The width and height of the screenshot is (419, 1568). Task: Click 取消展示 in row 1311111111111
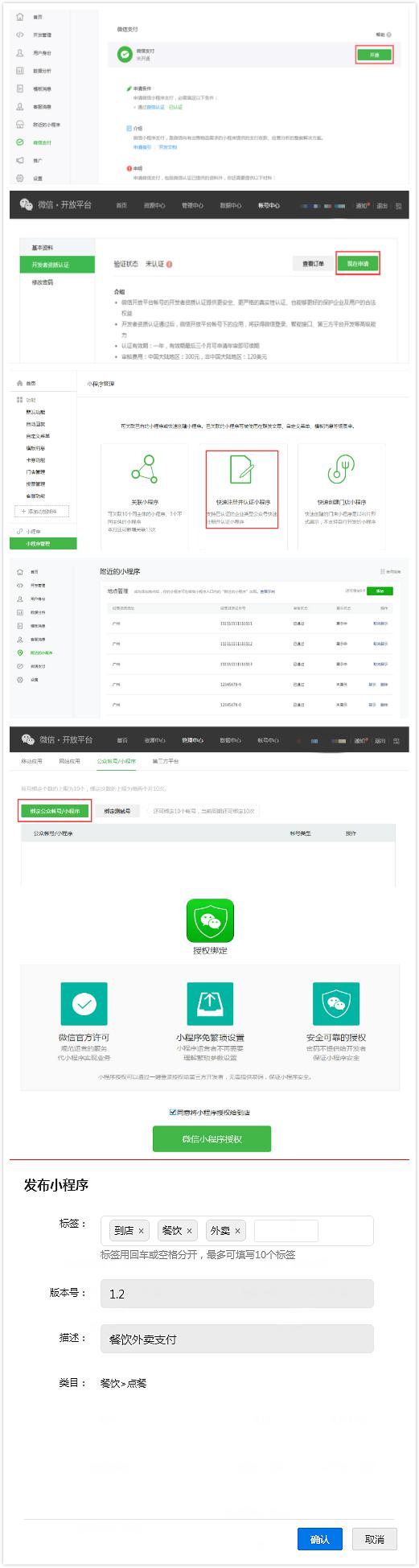click(380, 623)
